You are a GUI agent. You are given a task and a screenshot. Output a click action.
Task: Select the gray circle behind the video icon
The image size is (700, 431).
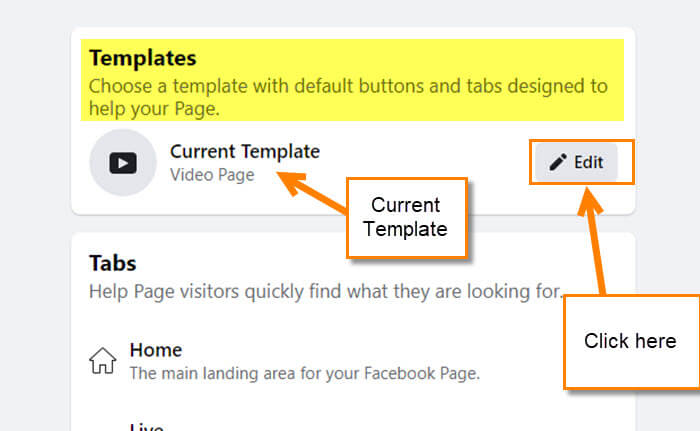123,163
